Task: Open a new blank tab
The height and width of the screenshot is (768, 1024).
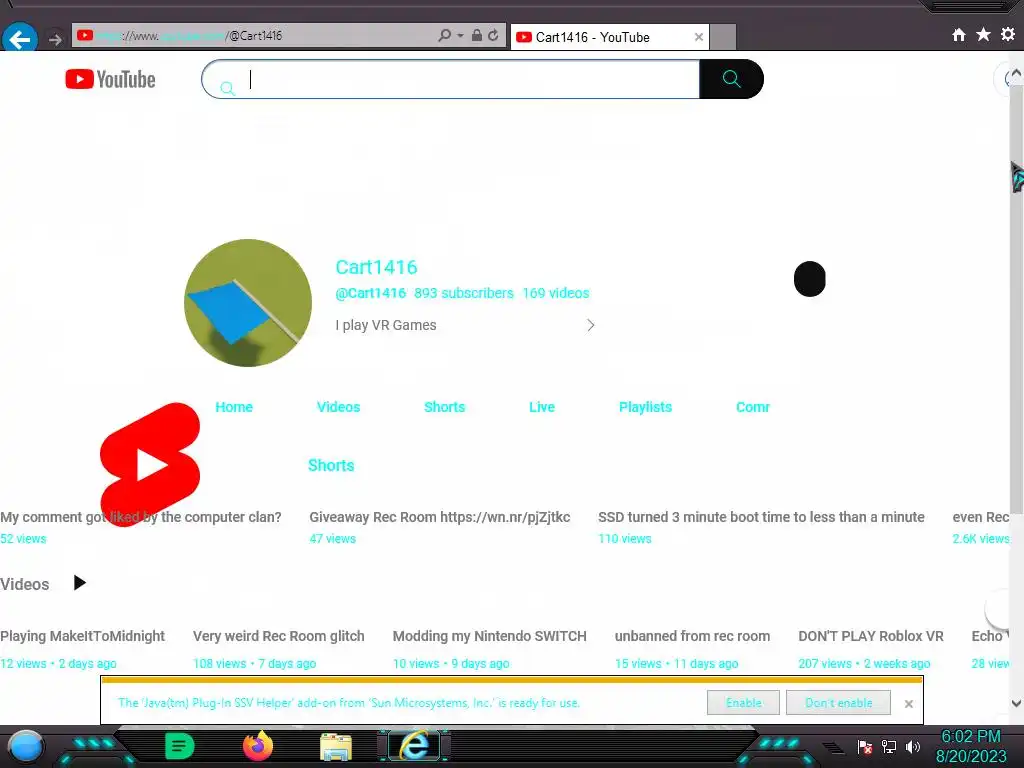Action: 723,37
